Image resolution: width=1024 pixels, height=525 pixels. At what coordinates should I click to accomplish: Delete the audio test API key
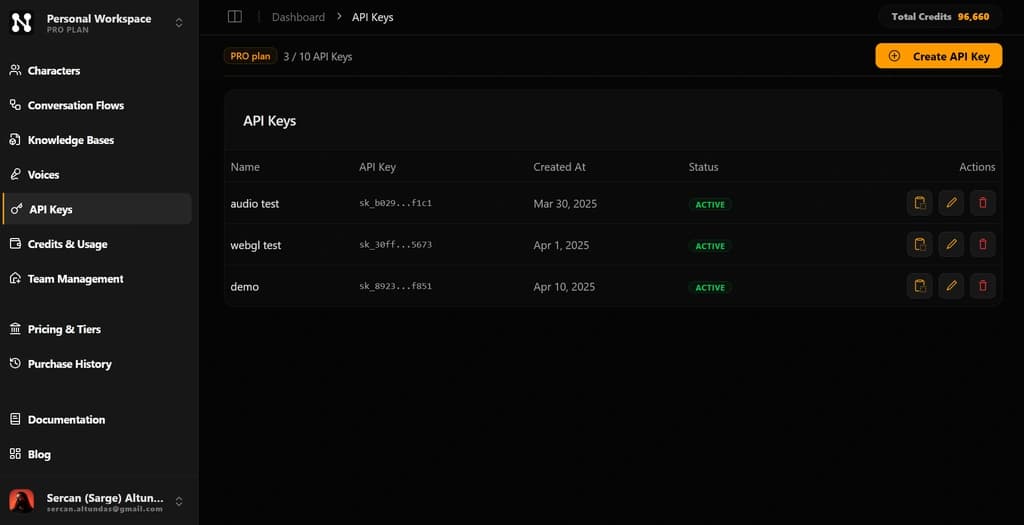pos(983,203)
